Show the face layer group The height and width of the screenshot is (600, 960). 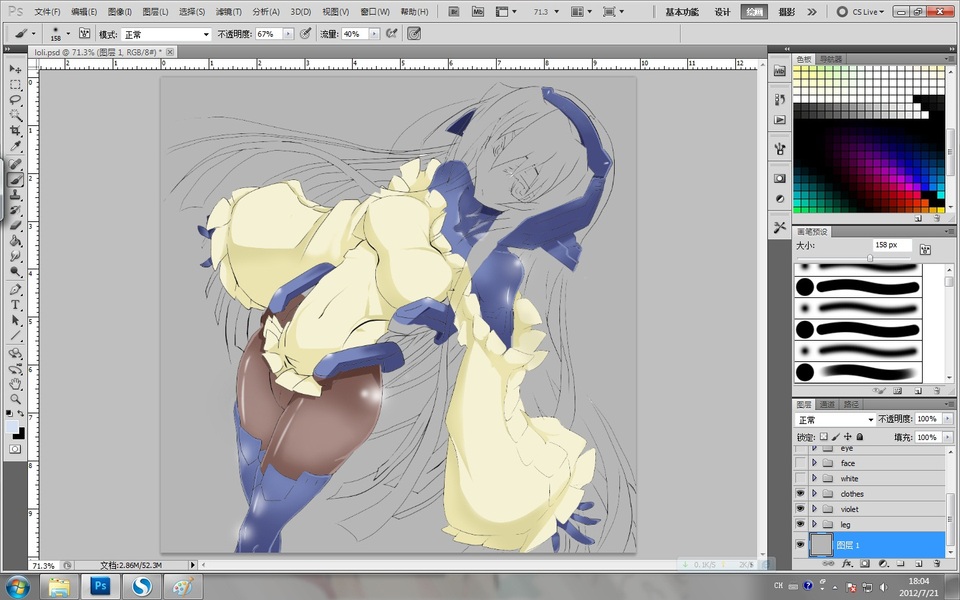coord(799,464)
